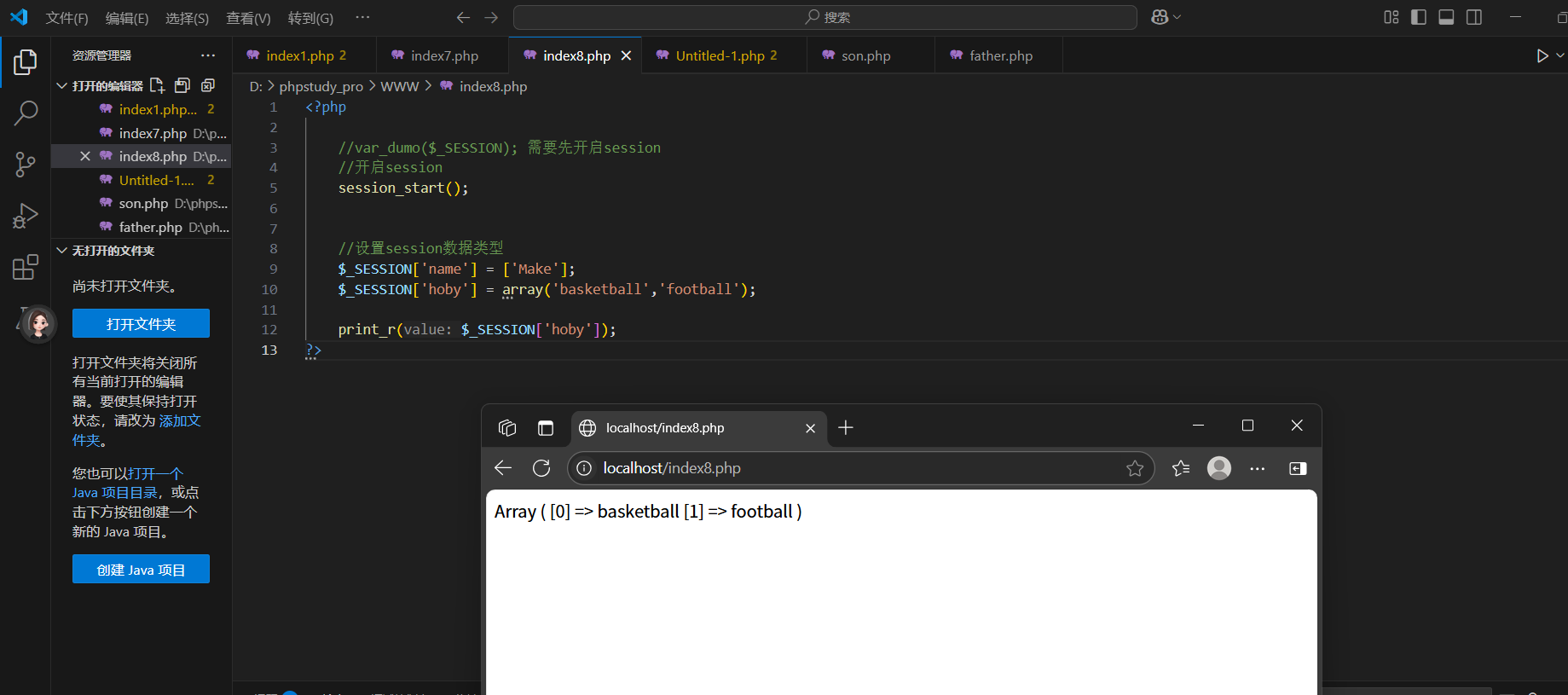
Task: Open browser settings and more menu
Action: pos(1258,468)
